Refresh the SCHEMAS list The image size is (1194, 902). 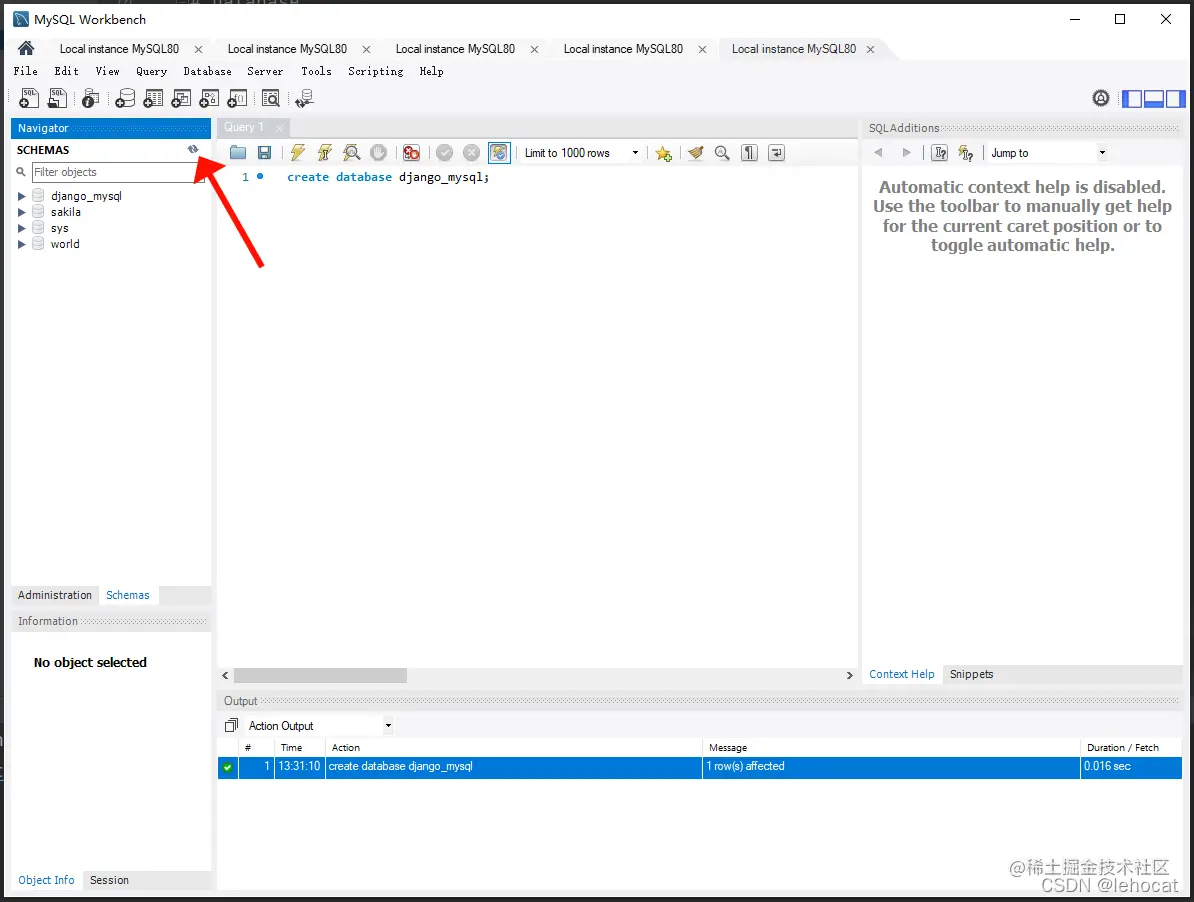pos(193,149)
